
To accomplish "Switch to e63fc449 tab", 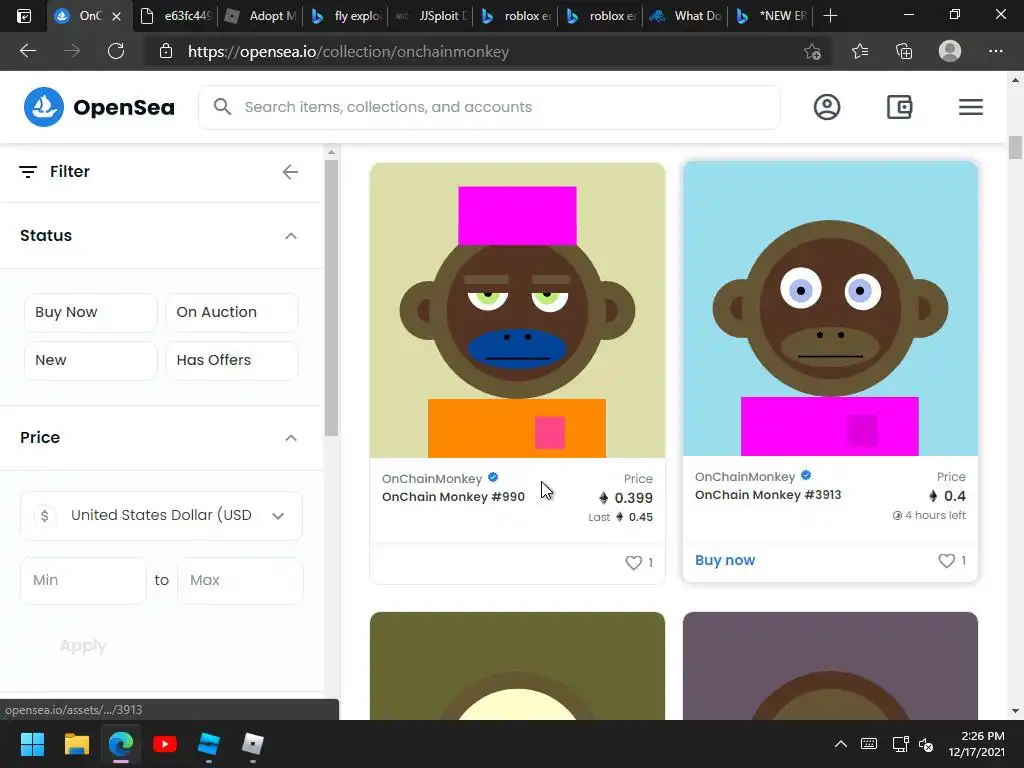I will coord(176,16).
